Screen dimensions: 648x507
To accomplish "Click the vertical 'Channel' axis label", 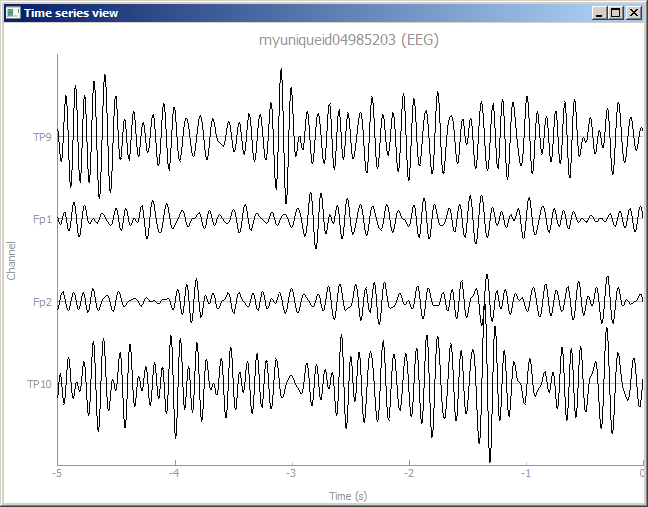I will click(12, 260).
